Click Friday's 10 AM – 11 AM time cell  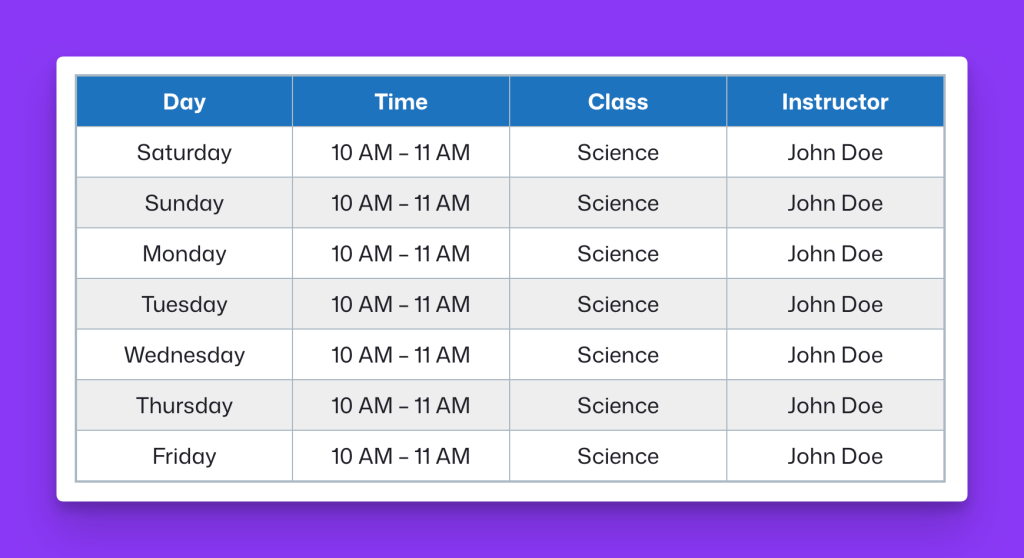point(401,455)
